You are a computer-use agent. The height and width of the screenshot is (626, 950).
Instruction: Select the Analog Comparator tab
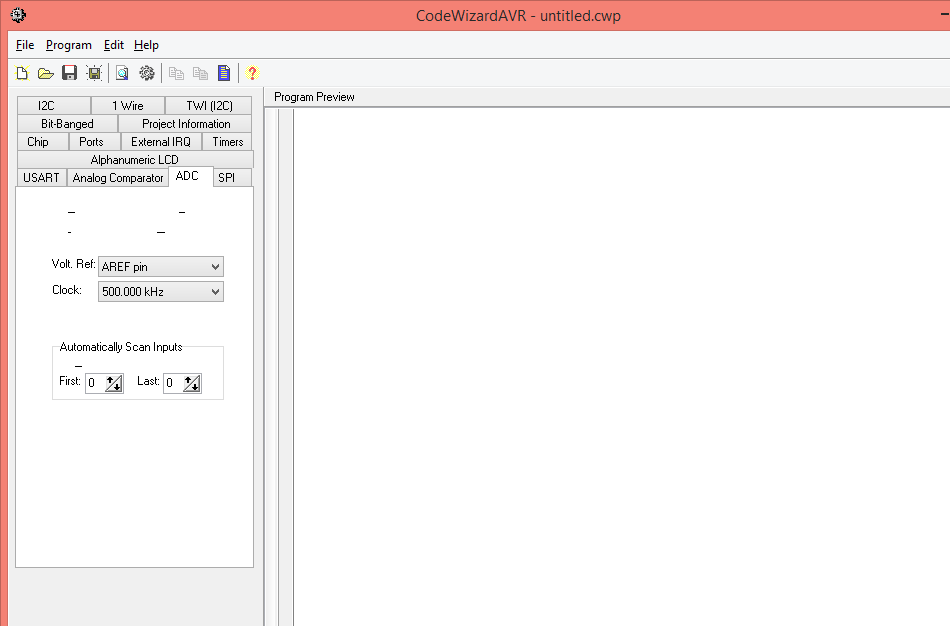tap(118, 178)
